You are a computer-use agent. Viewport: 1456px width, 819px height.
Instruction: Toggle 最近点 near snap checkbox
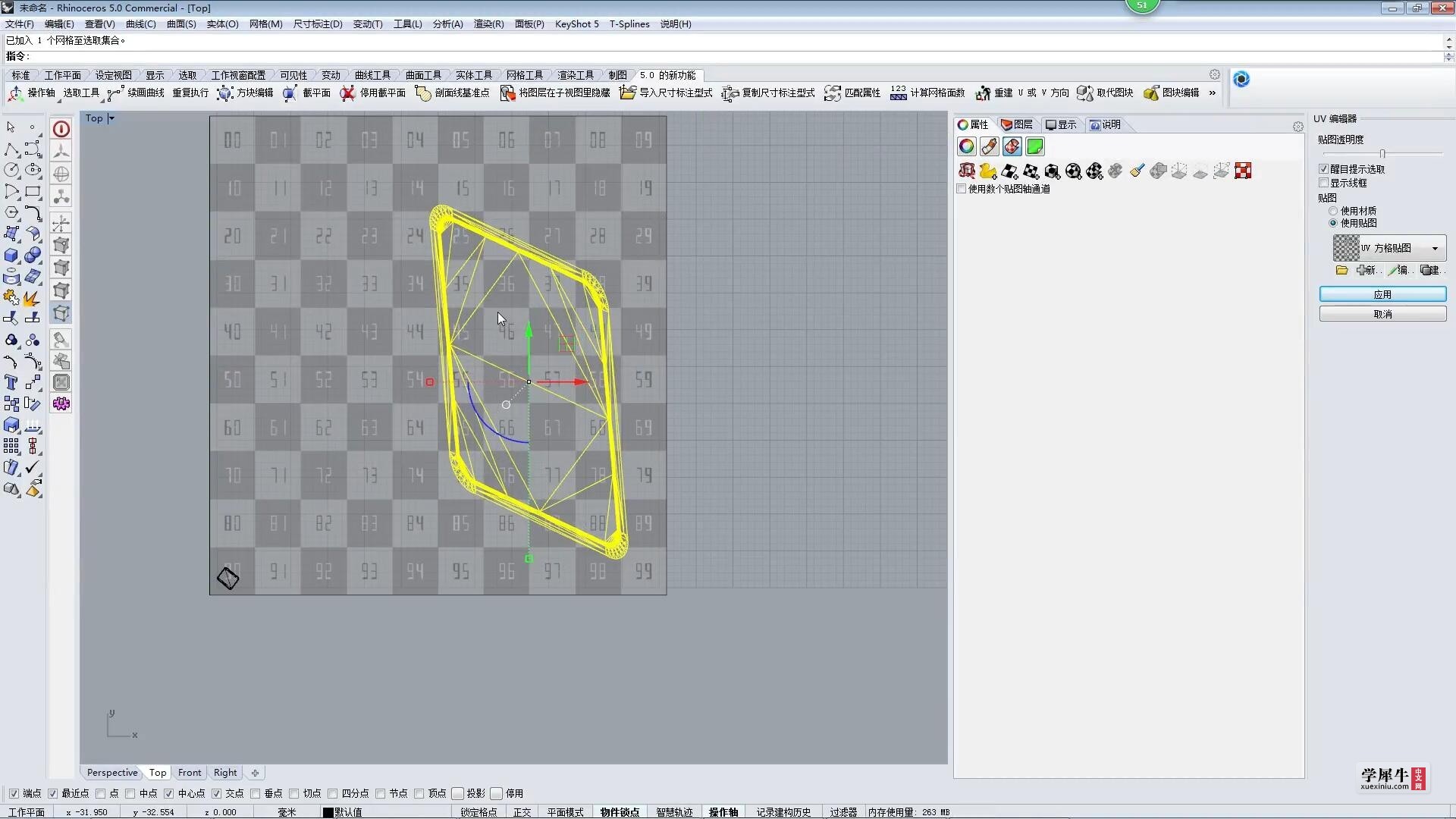tap(52, 793)
